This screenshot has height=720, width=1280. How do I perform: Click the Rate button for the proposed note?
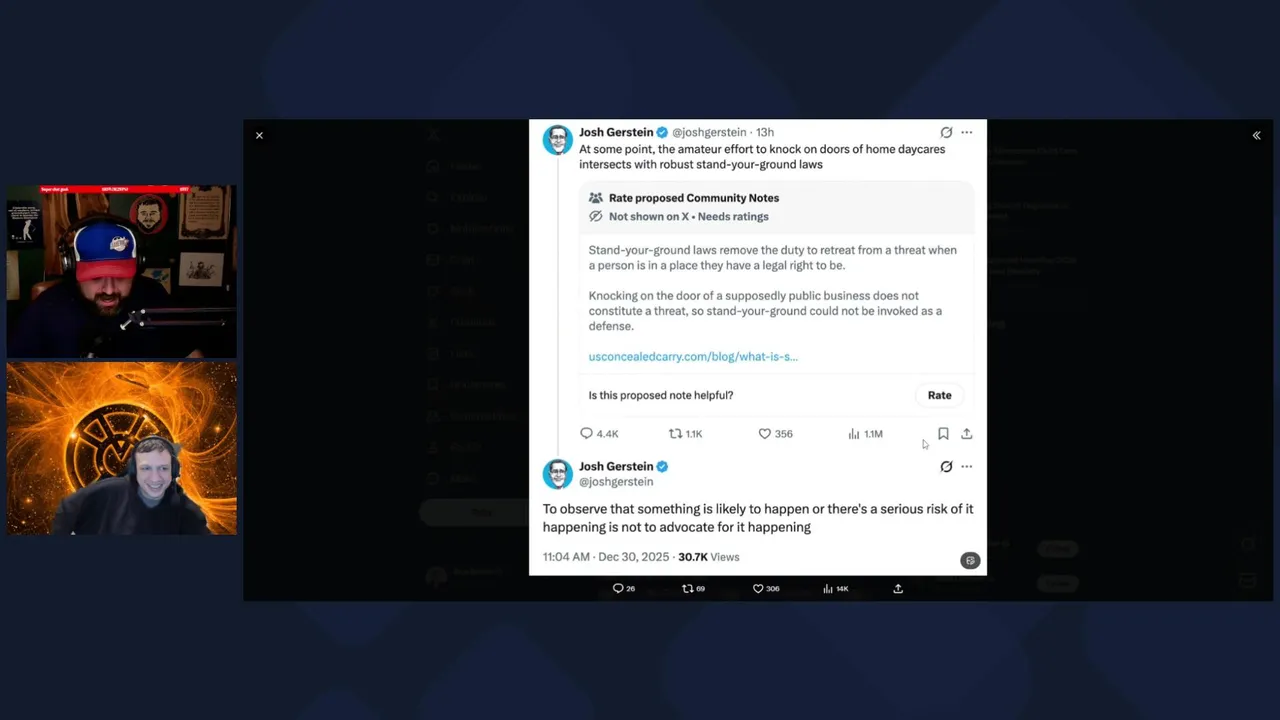pyautogui.click(x=939, y=395)
